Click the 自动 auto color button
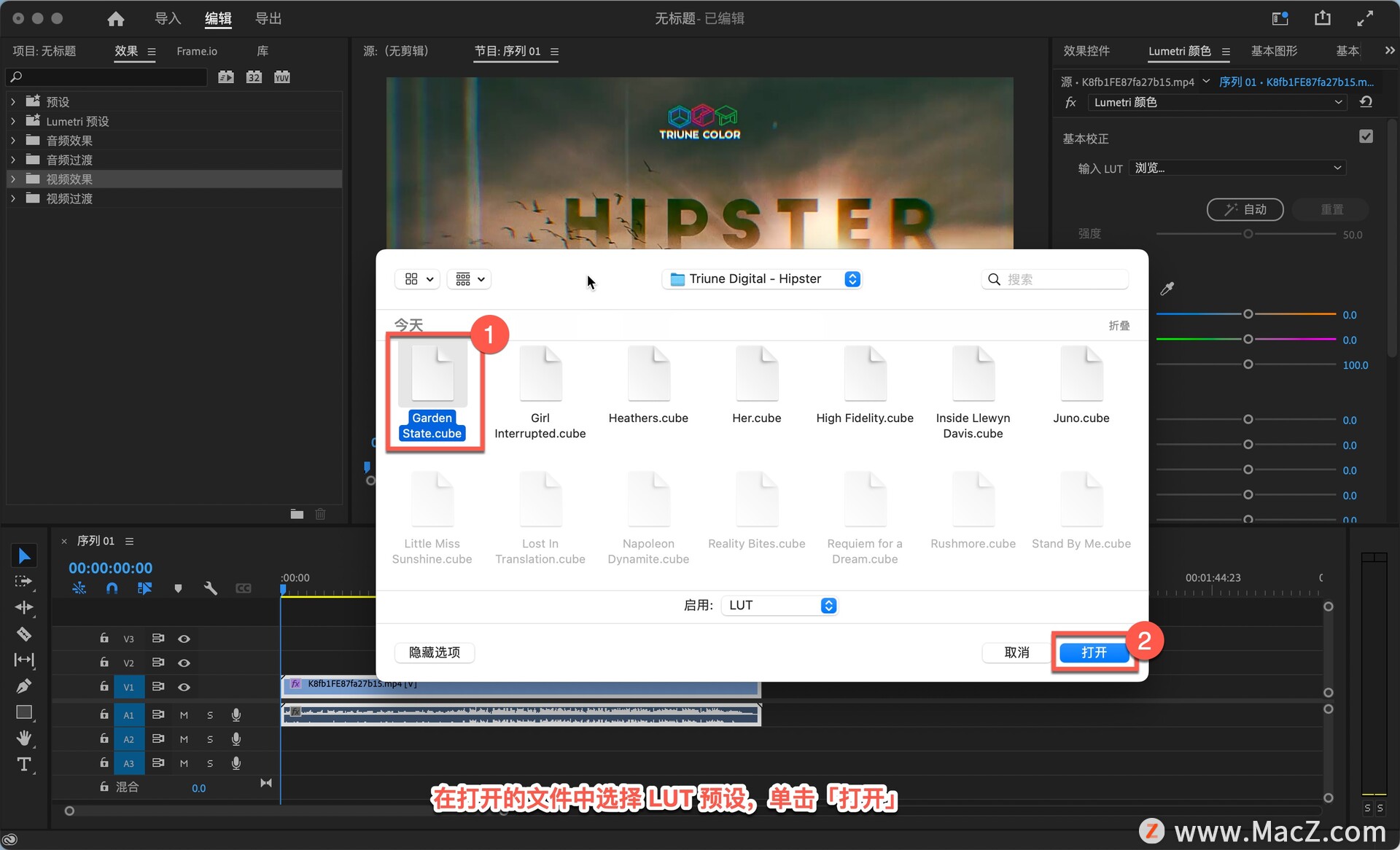This screenshot has width=1400, height=850. tap(1245, 209)
